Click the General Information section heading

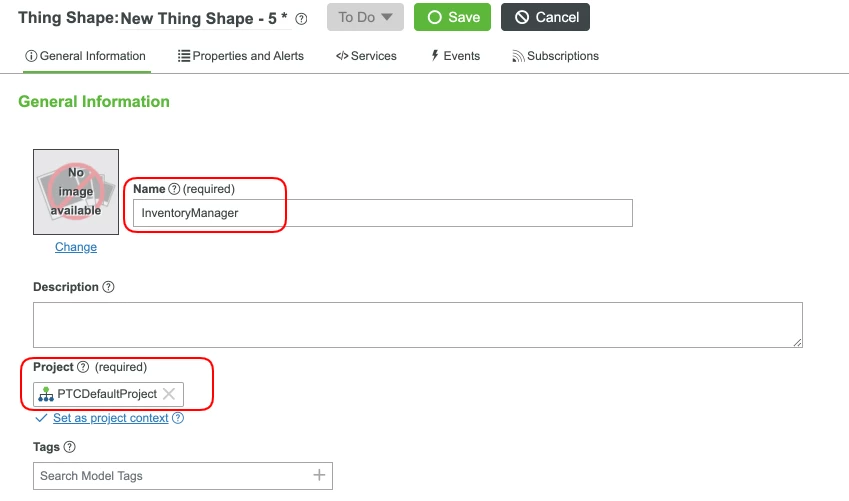[94, 102]
